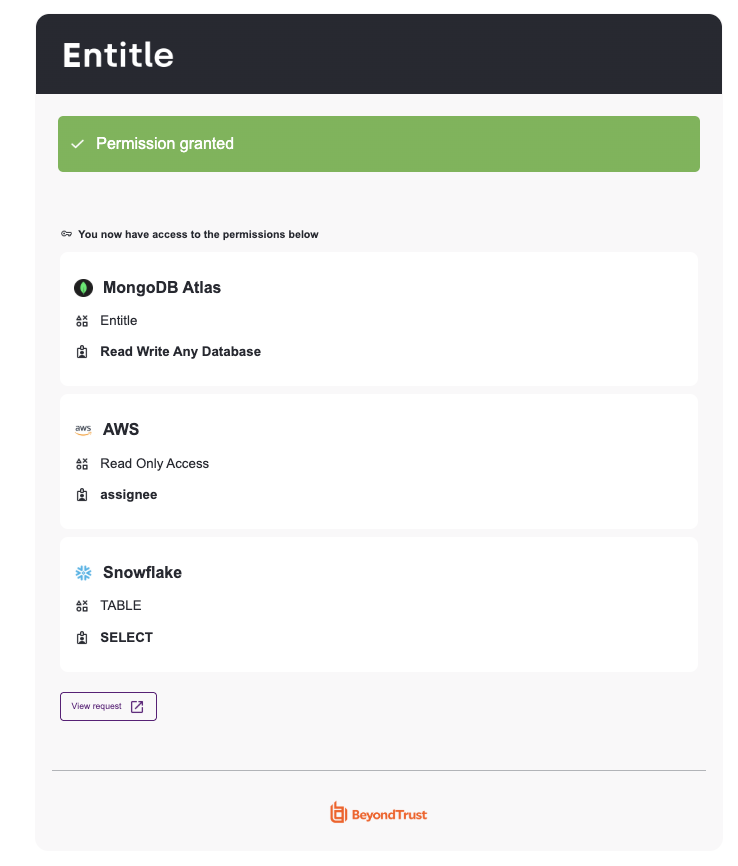This screenshot has height=866, width=738.
Task: Click the resource icon beside Read Only Access
Action: tap(82, 464)
